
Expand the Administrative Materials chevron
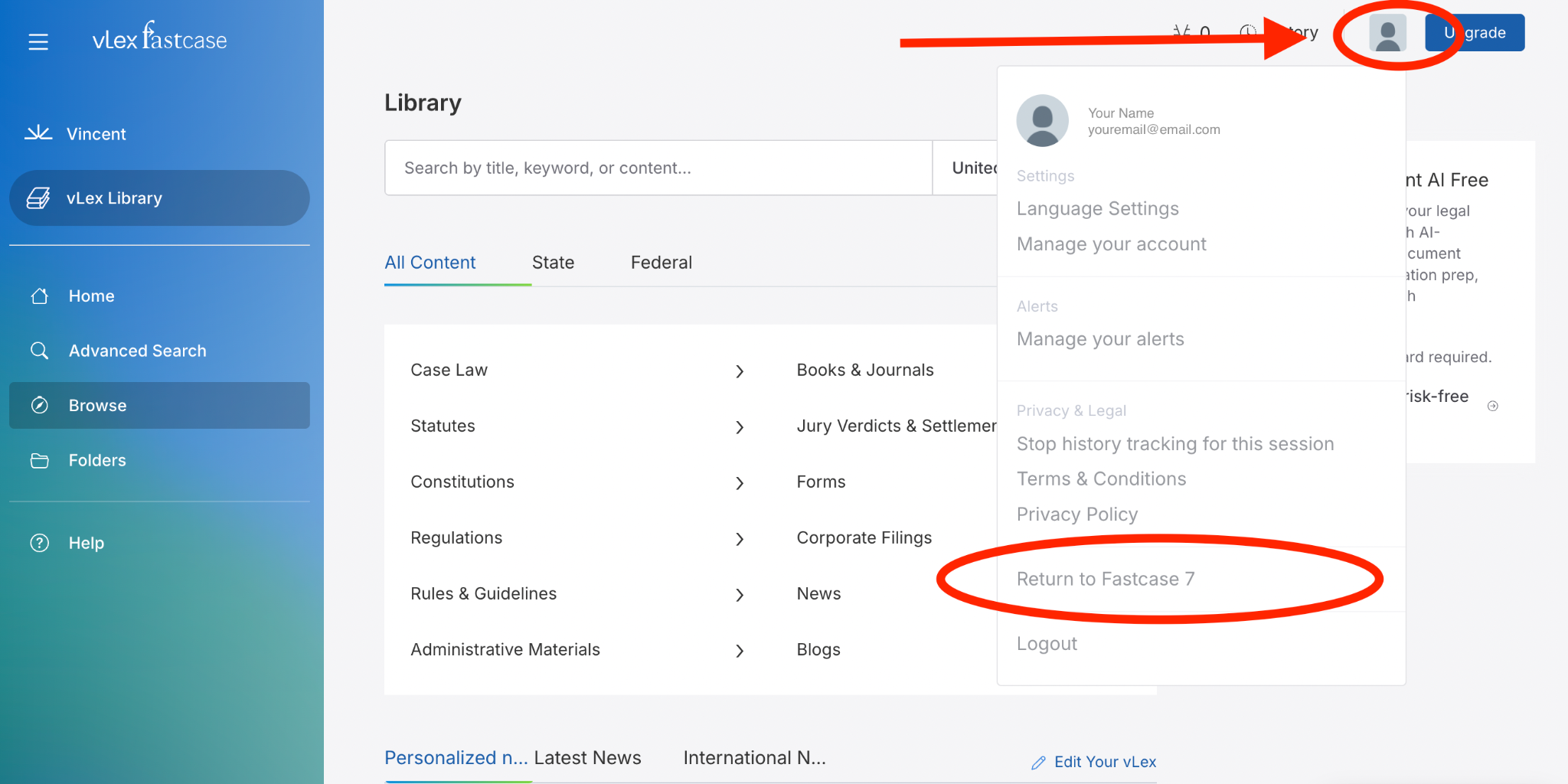tap(740, 651)
